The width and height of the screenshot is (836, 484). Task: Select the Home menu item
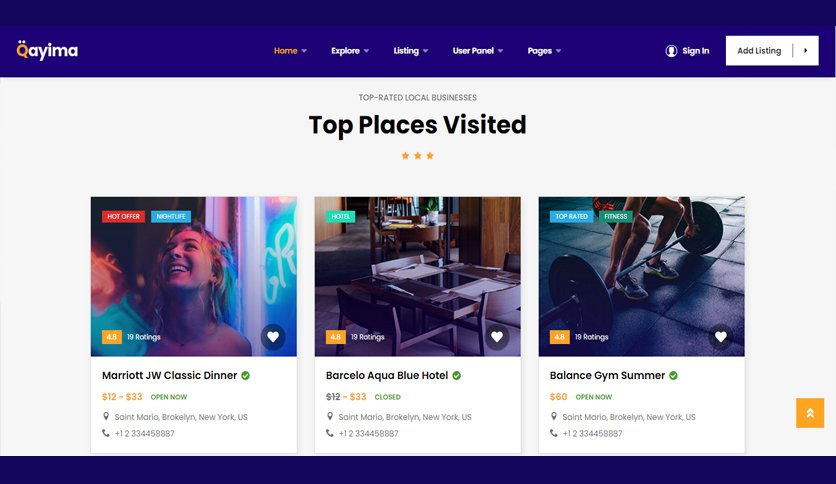coord(290,51)
